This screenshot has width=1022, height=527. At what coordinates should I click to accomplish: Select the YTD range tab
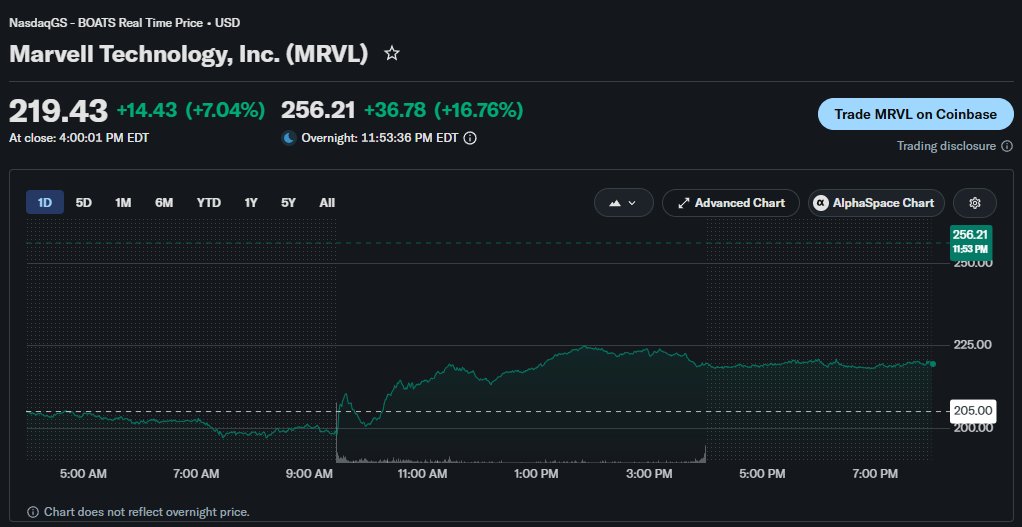(209, 203)
